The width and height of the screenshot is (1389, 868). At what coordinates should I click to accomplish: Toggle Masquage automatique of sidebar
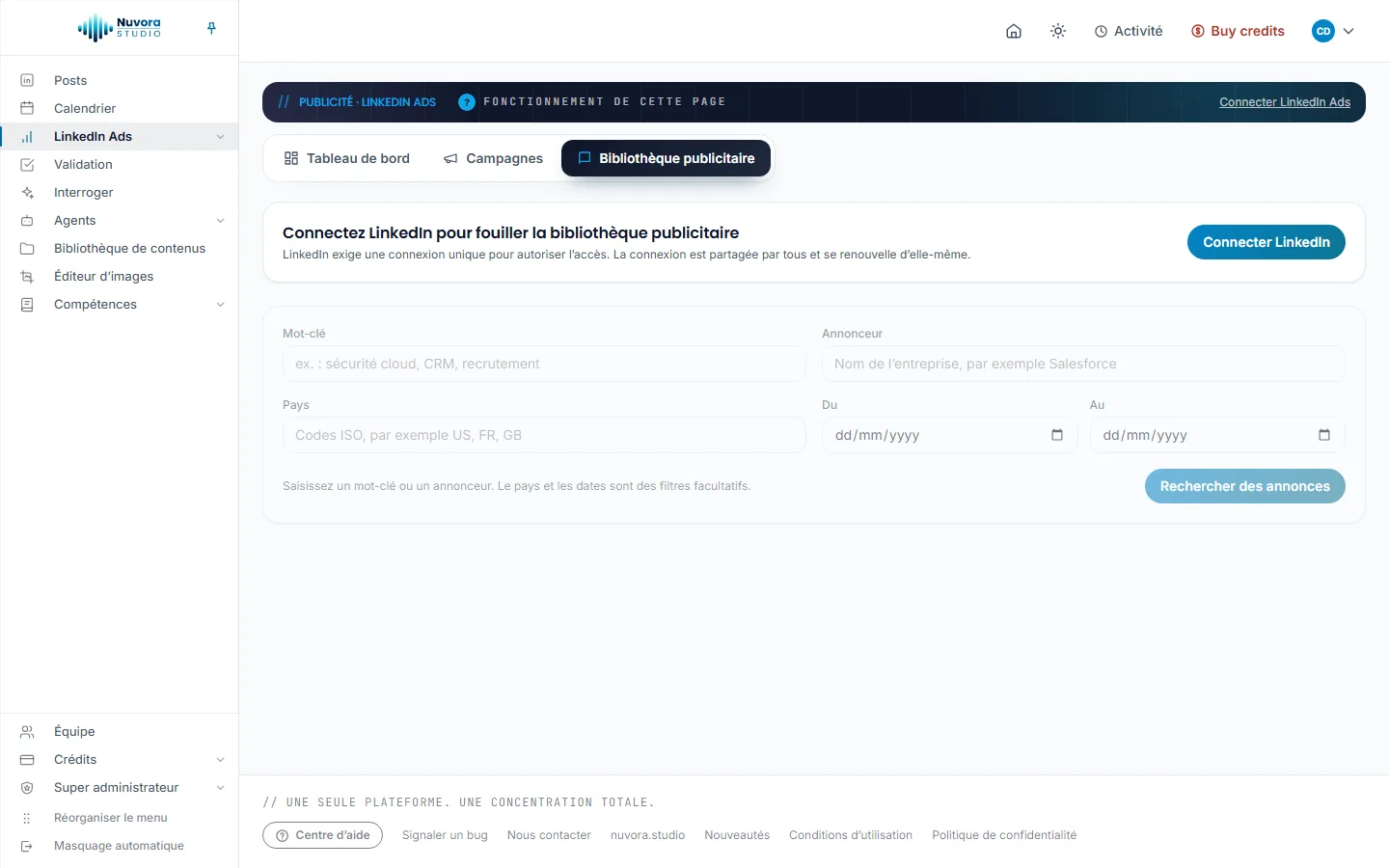[x=120, y=846]
